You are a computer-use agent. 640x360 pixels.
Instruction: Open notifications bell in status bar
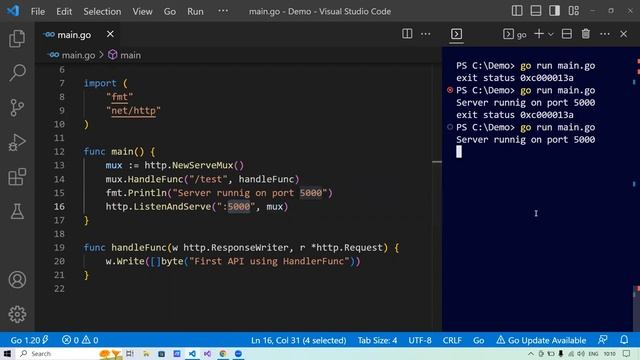coord(624,340)
